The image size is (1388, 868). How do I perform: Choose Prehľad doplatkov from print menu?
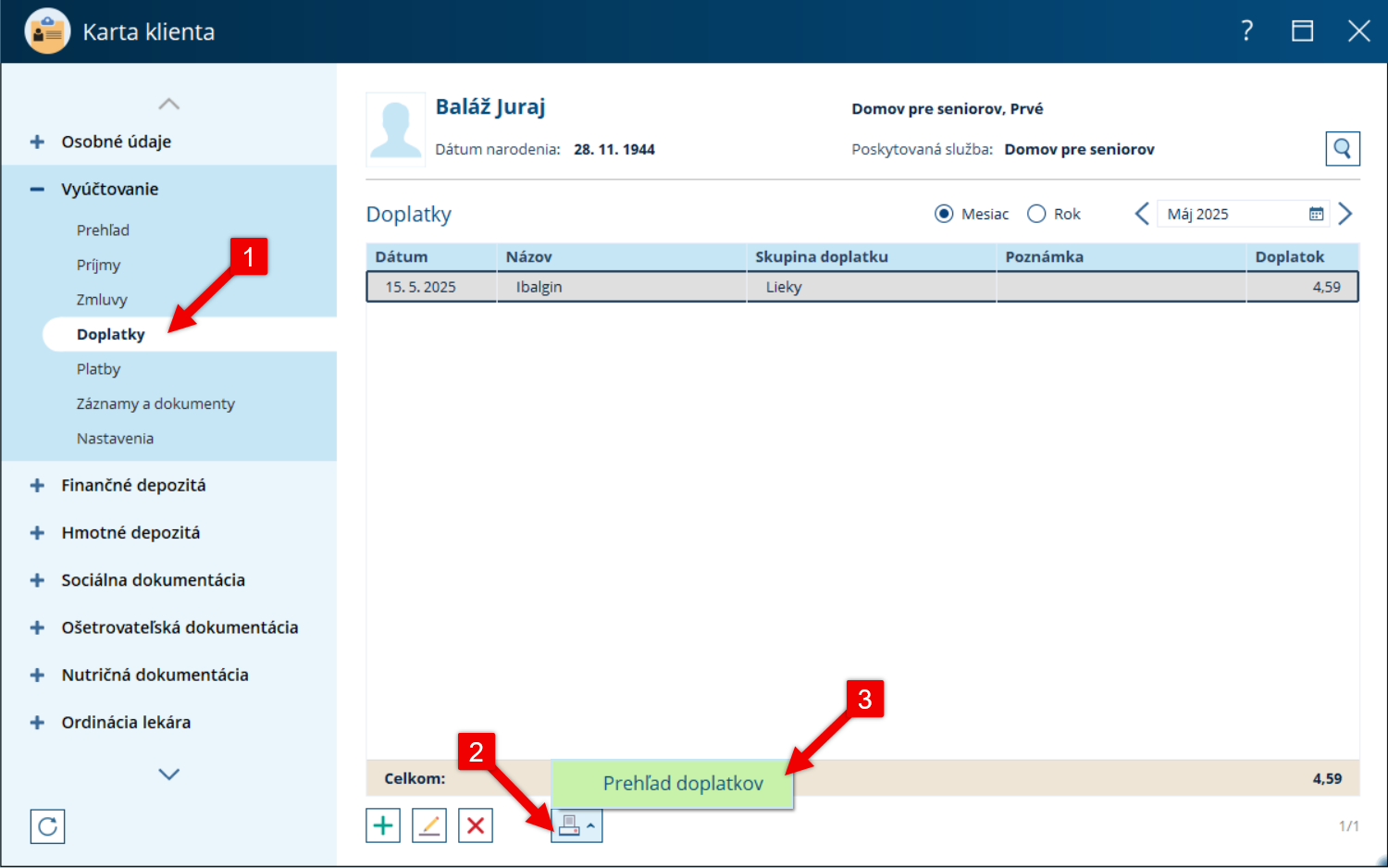[673, 784]
